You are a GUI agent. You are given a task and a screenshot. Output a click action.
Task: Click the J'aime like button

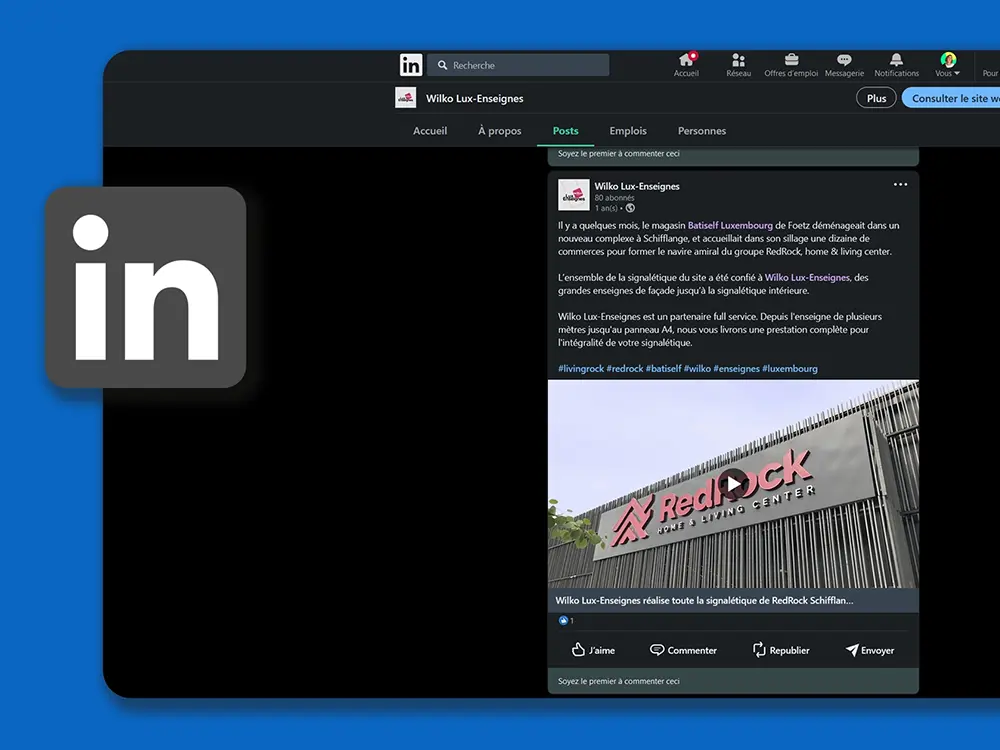tap(593, 650)
